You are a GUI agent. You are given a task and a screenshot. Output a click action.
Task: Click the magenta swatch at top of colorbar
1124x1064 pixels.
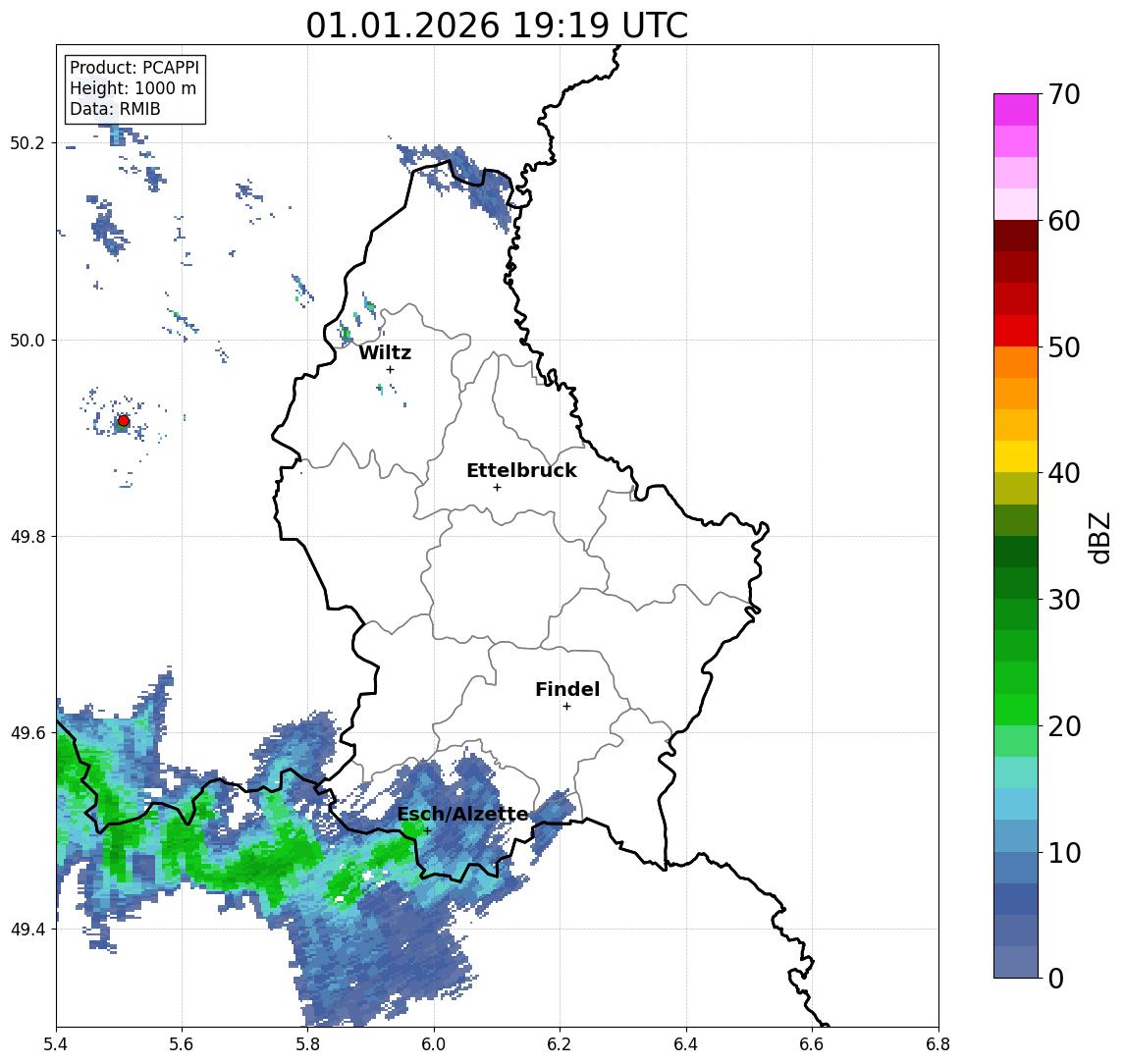click(x=1016, y=110)
